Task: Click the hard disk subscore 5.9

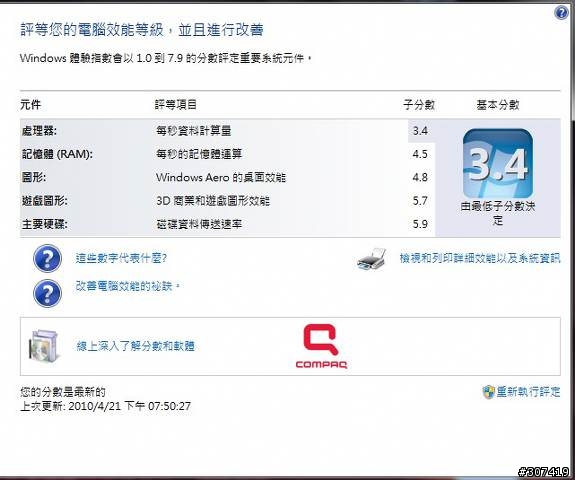Action: pyautogui.click(x=420, y=224)
